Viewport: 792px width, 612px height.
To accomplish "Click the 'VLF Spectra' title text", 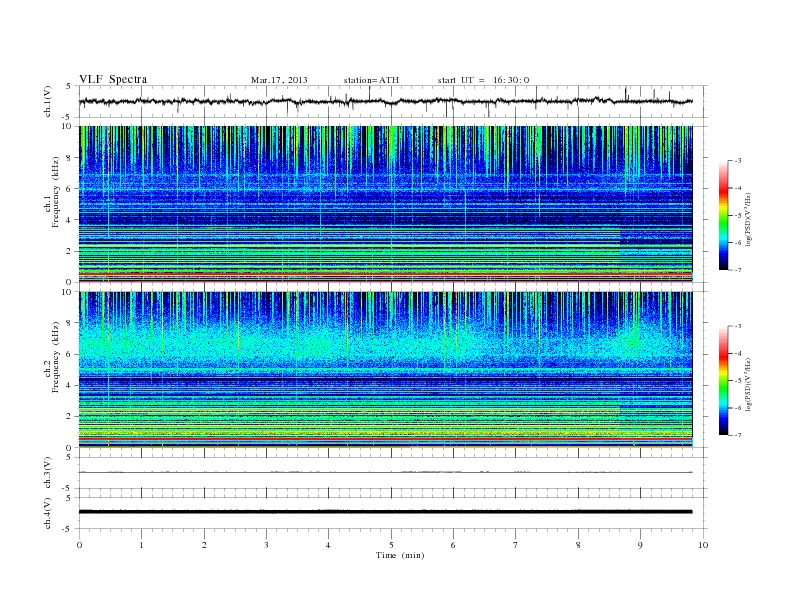I will [x=113, y=79].
